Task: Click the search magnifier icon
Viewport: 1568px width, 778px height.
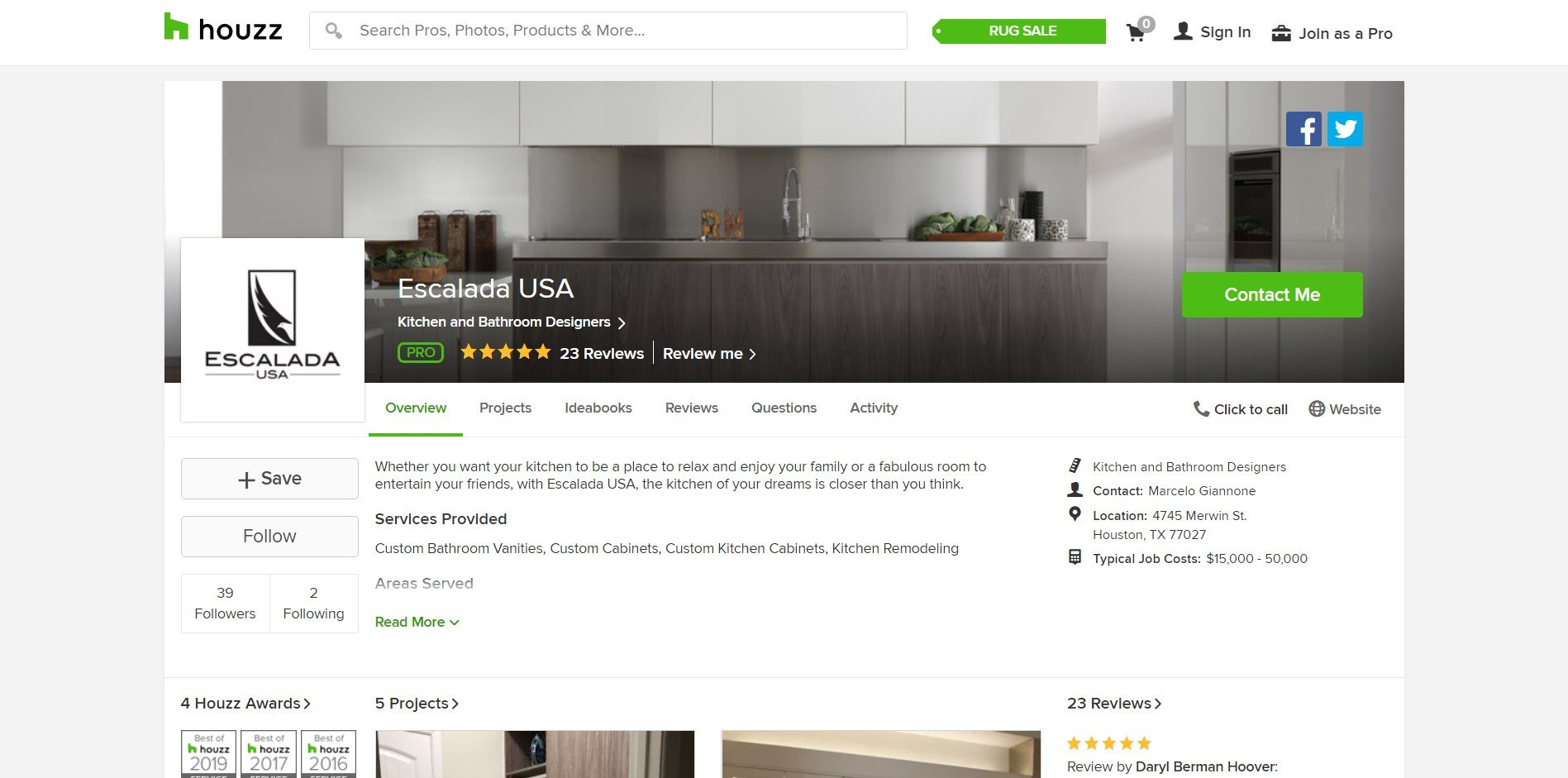Action: (x=333, y=31)
